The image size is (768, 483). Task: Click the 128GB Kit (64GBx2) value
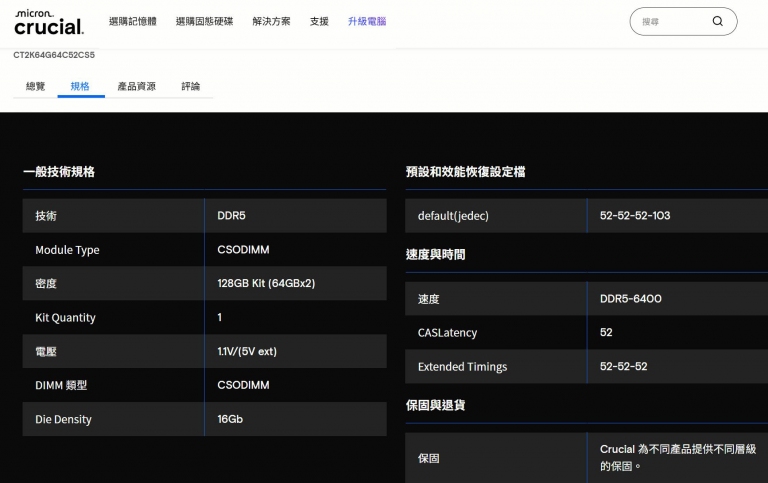(266, 284)
